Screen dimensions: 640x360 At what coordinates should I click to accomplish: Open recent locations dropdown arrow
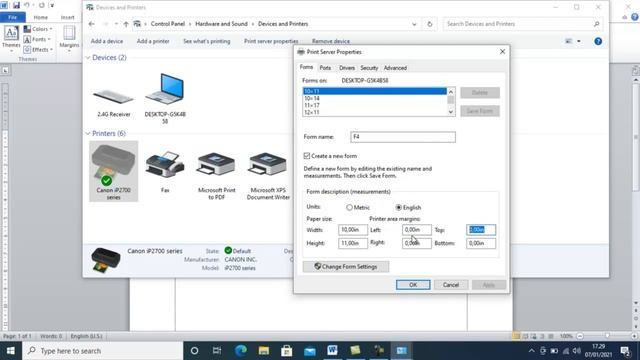[x=116, y=24]
